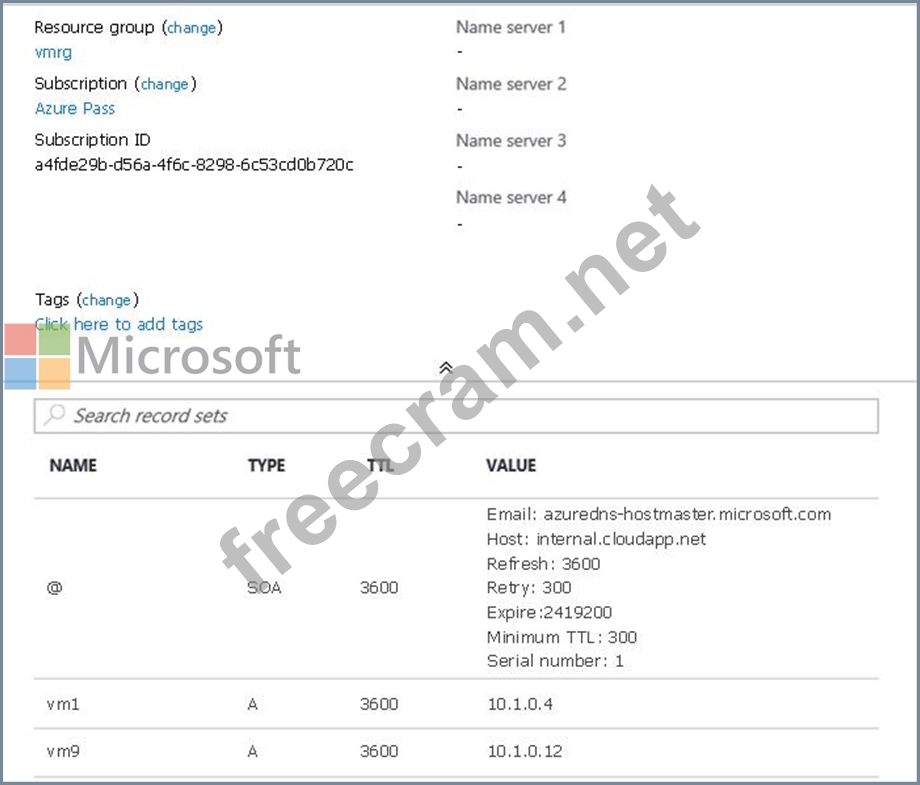
Task: Select the TTL 3600 of the SOA record
Action: [379, 587]
